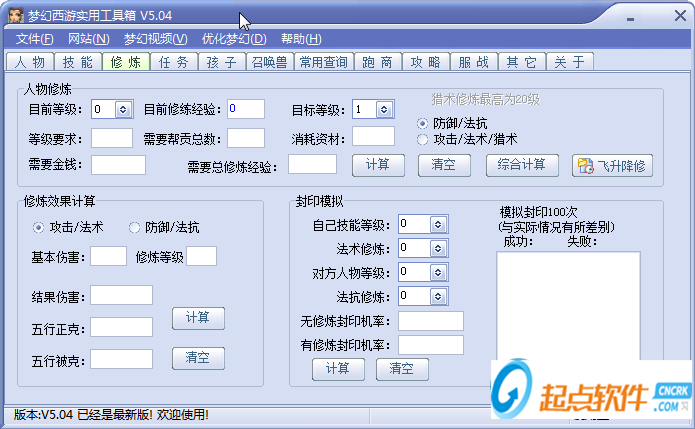This screenshot has width=695, height=429.
Task: Switch to the 服战 tab
Action: pos(474,62)
